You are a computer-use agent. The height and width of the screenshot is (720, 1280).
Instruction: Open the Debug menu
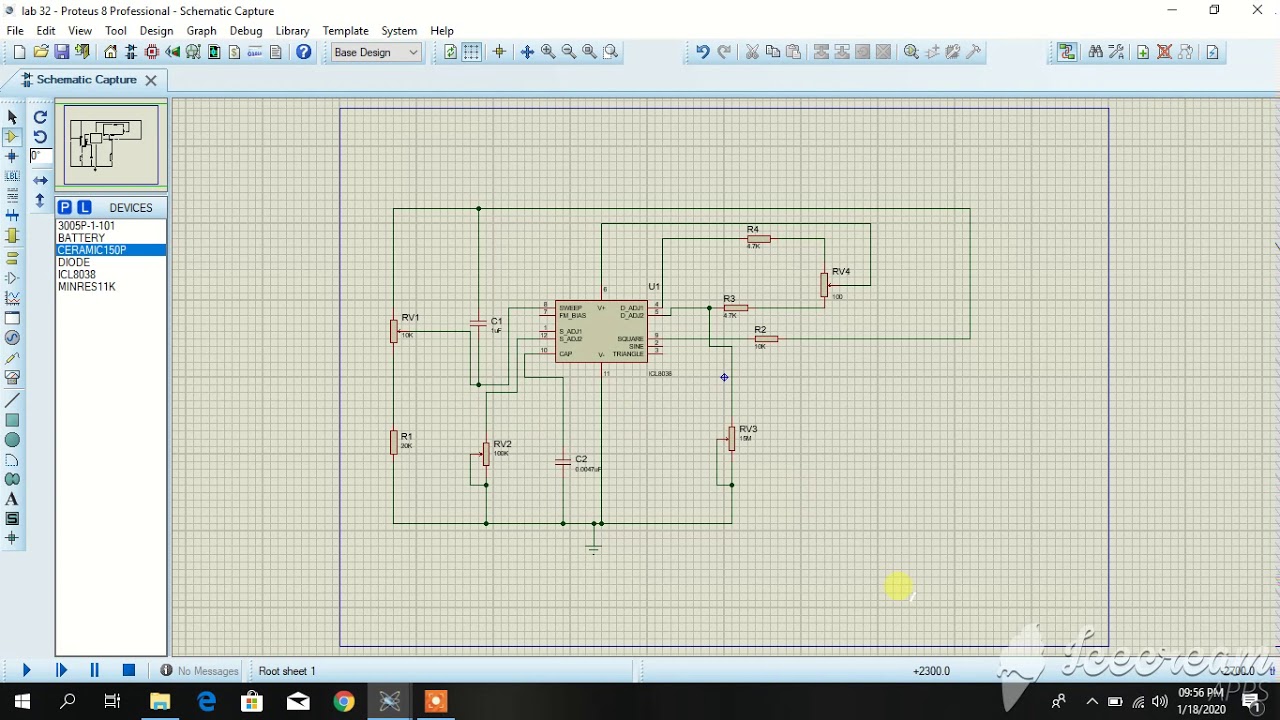[246, 31]
